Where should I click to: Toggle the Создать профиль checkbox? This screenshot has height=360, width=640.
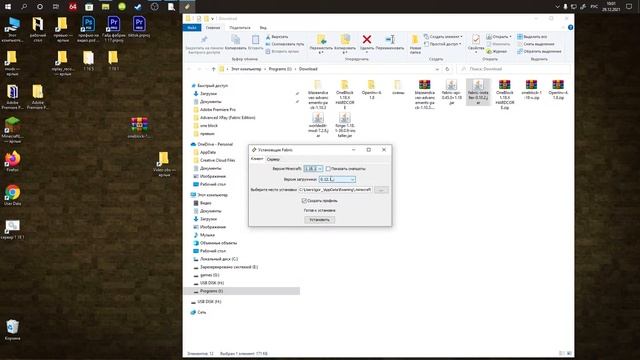304,200
